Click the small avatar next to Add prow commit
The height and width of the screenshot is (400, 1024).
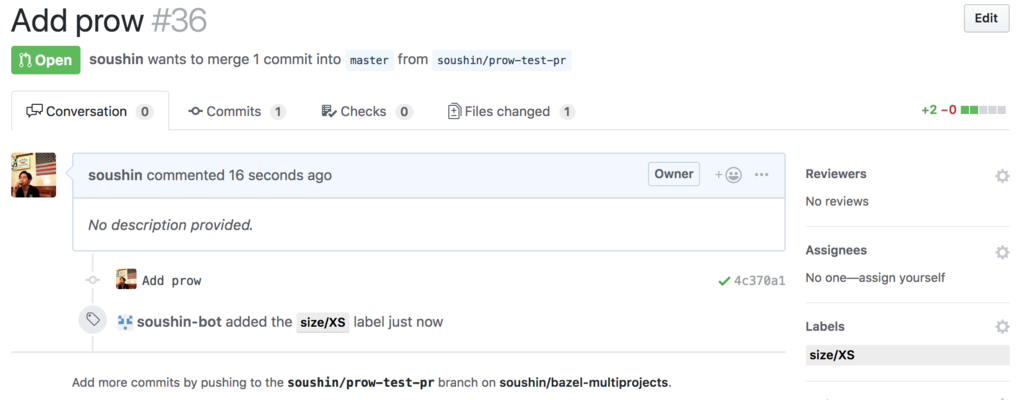point(126,279)
